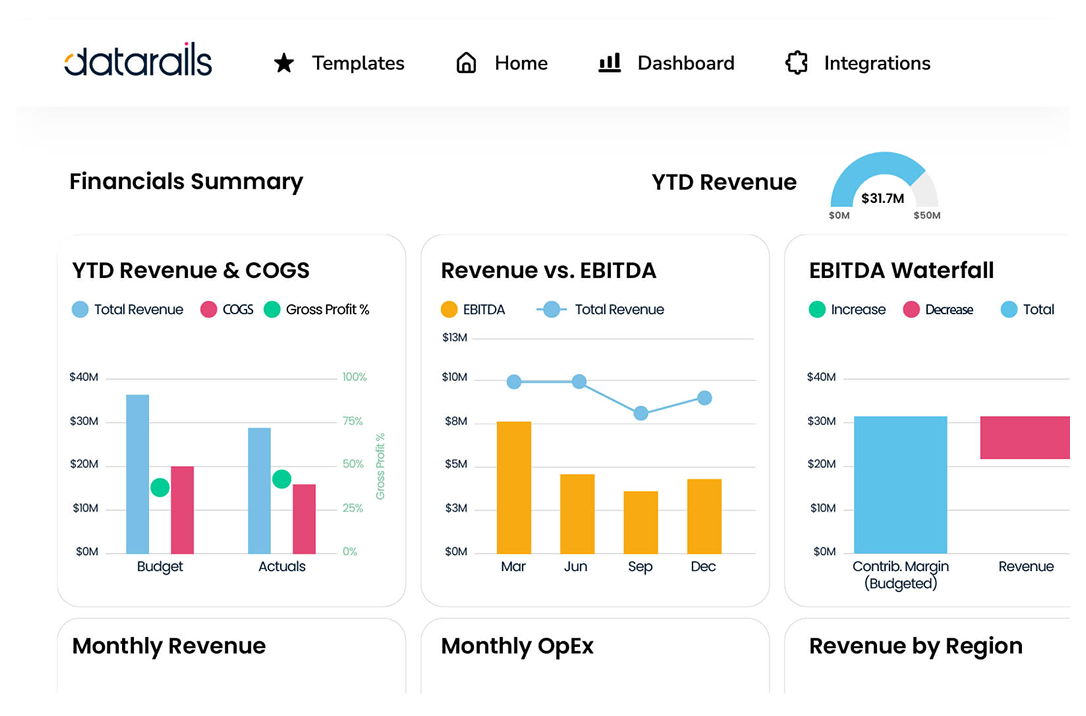Hide the EBITDA series via legend
The image size is (1086, 716).
[x=473, y=310]
